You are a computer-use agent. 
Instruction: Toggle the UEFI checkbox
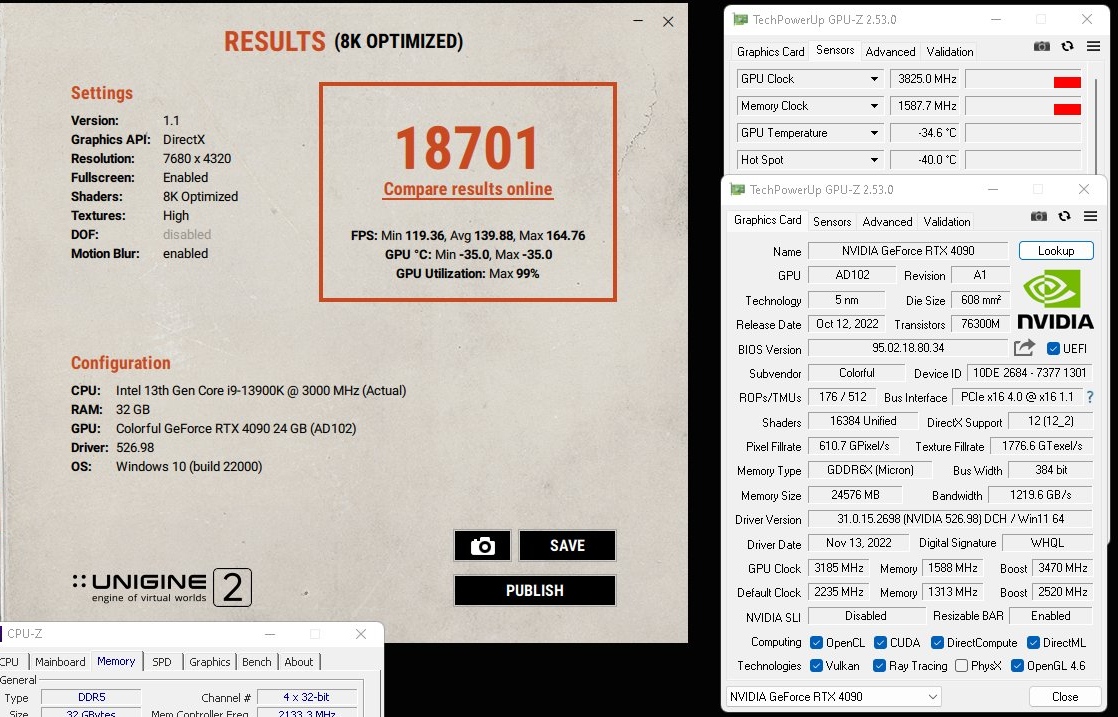click(x=1053, y=349)
